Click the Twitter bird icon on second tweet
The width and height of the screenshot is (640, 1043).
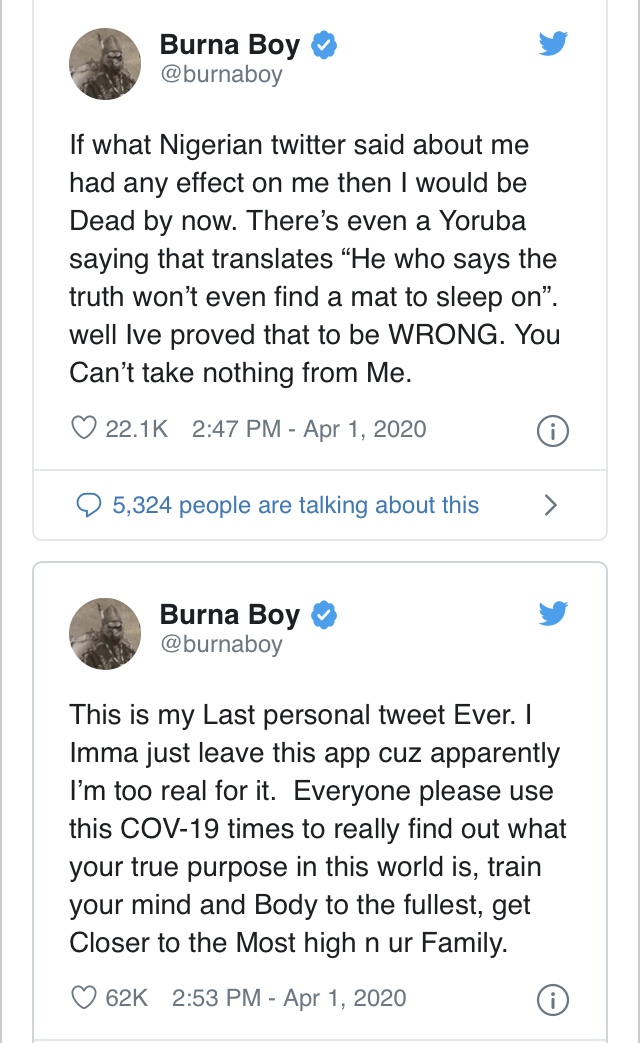coord(553,612)
